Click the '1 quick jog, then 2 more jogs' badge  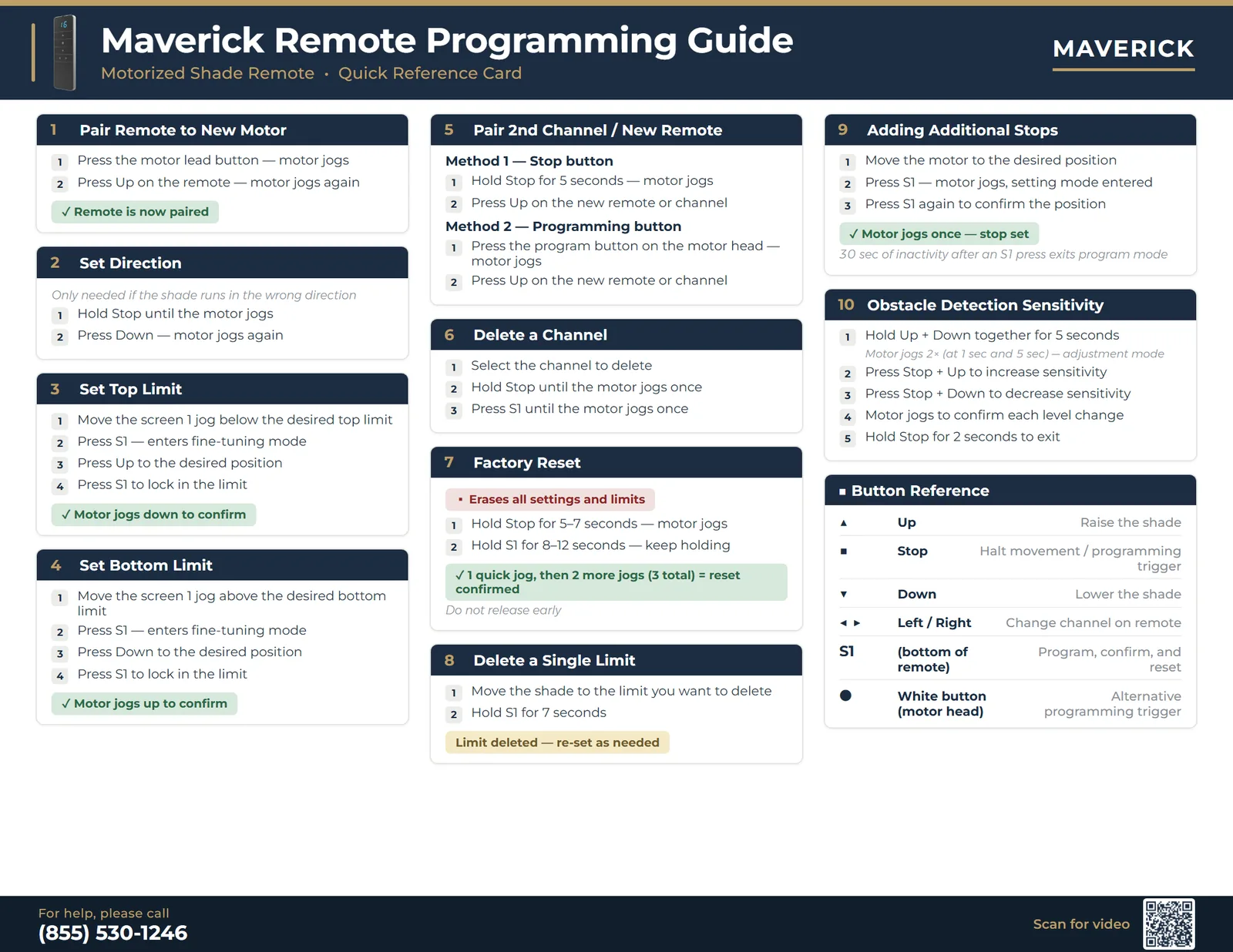click(x=616, y=582)
